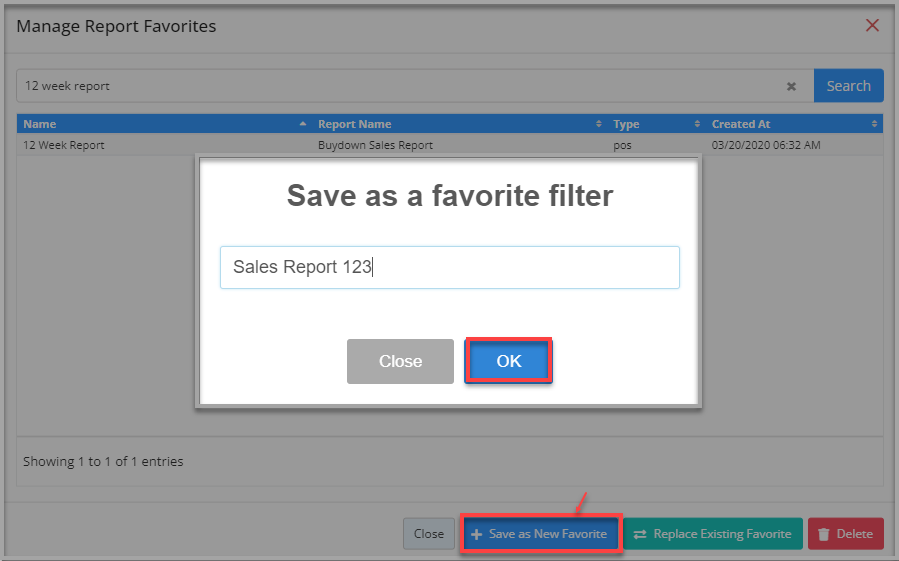The width and height of the screenshot is (899, 561).
Task: Click the 'pos' type cell
Action: coord(622,146)
